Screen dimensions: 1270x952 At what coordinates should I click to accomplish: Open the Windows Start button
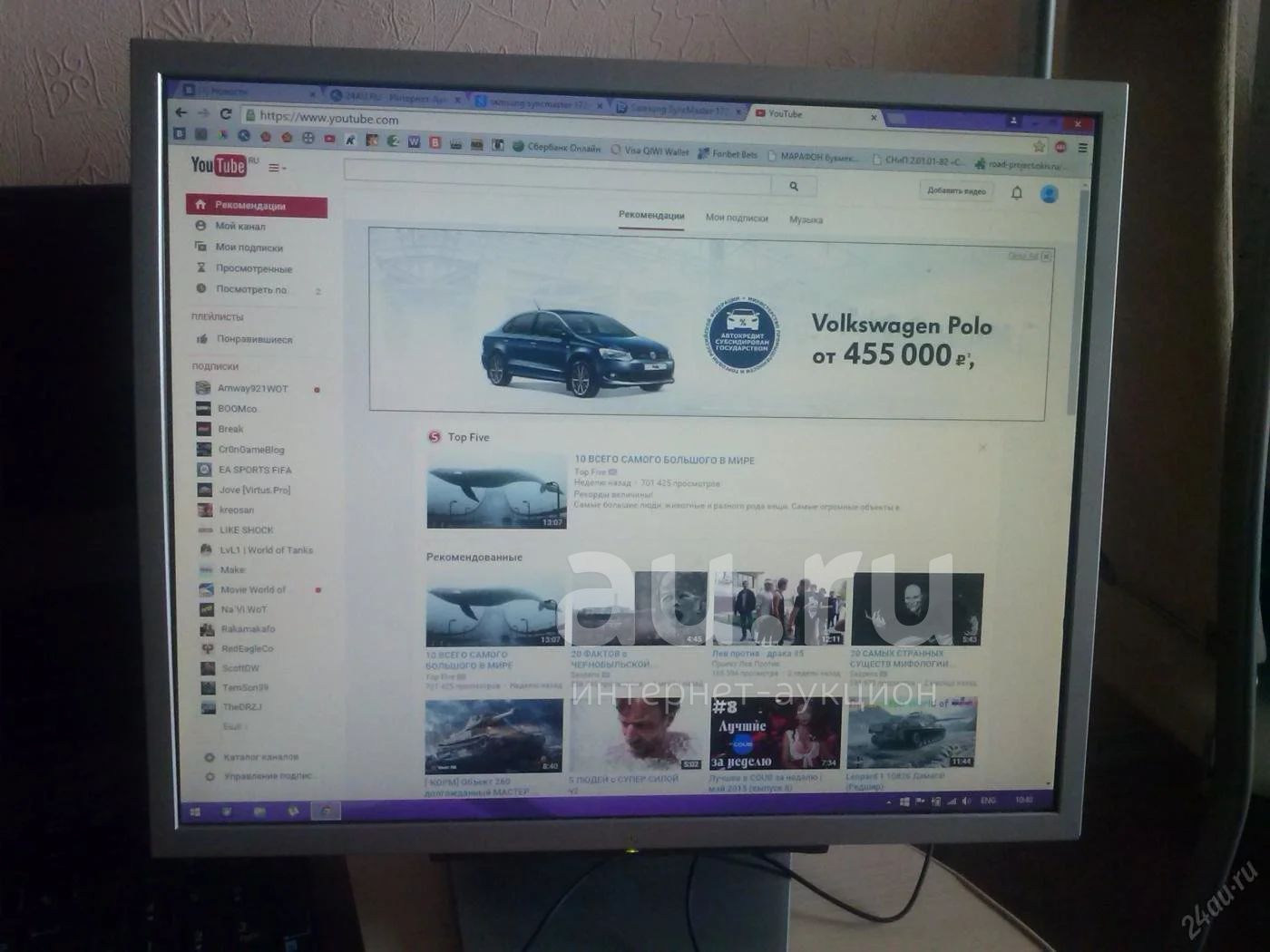(195, 812)
